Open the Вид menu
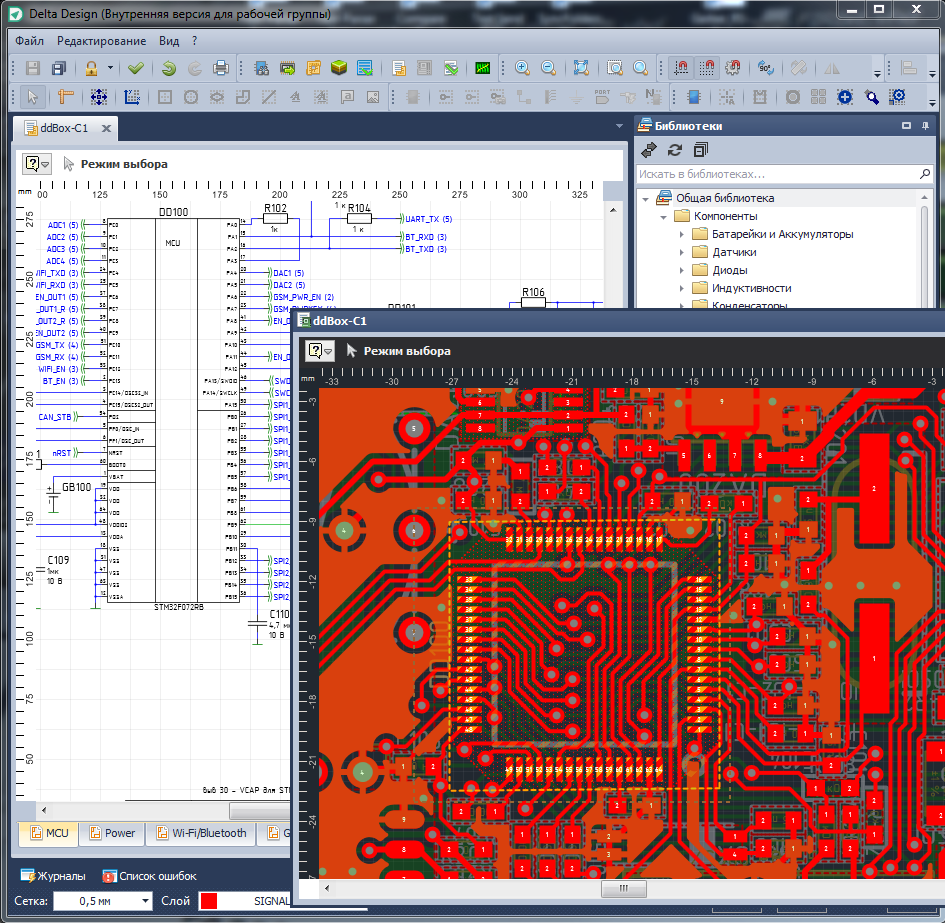Screen dimensions: 945x923 click(x=169, y=41)
